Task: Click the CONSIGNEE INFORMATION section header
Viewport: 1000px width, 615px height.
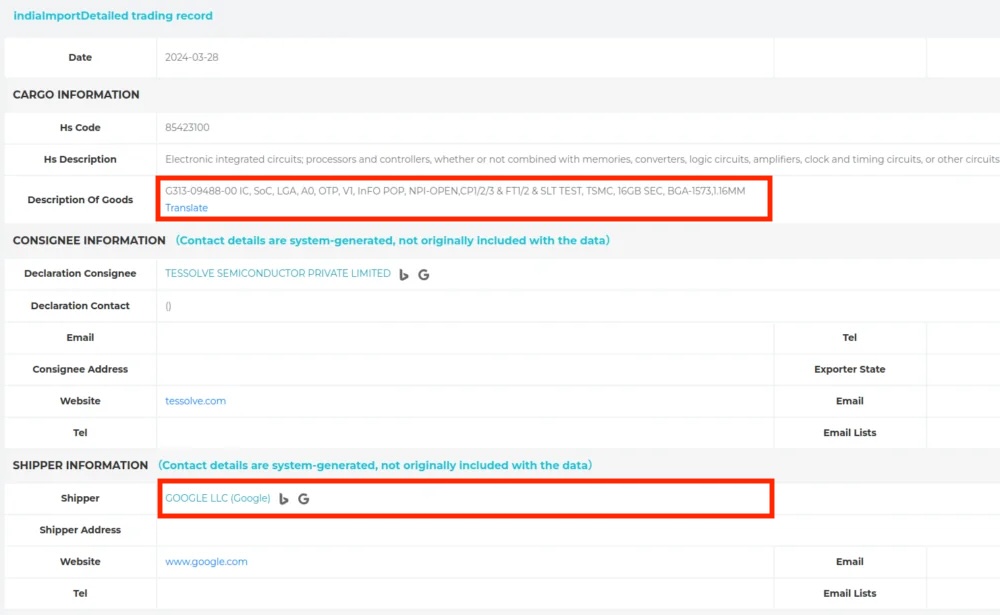Action: (89, 241)
